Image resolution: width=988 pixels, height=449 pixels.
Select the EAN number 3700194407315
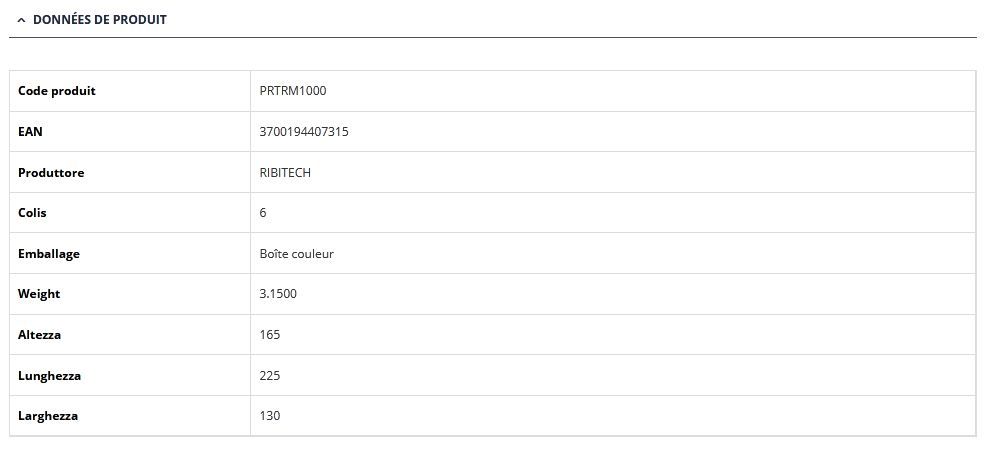click(x=304, y=132)
